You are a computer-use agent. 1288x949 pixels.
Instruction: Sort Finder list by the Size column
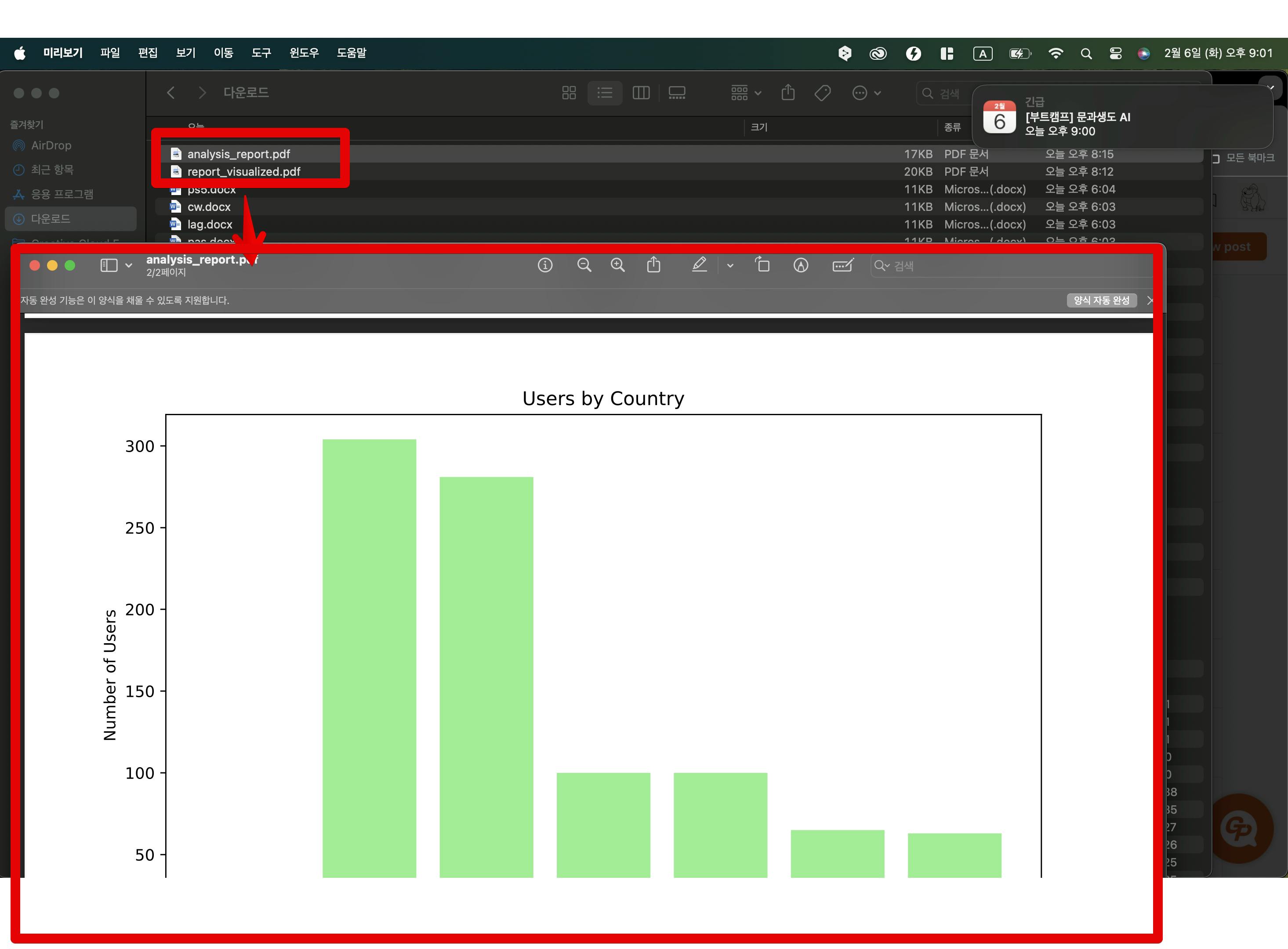759,127
